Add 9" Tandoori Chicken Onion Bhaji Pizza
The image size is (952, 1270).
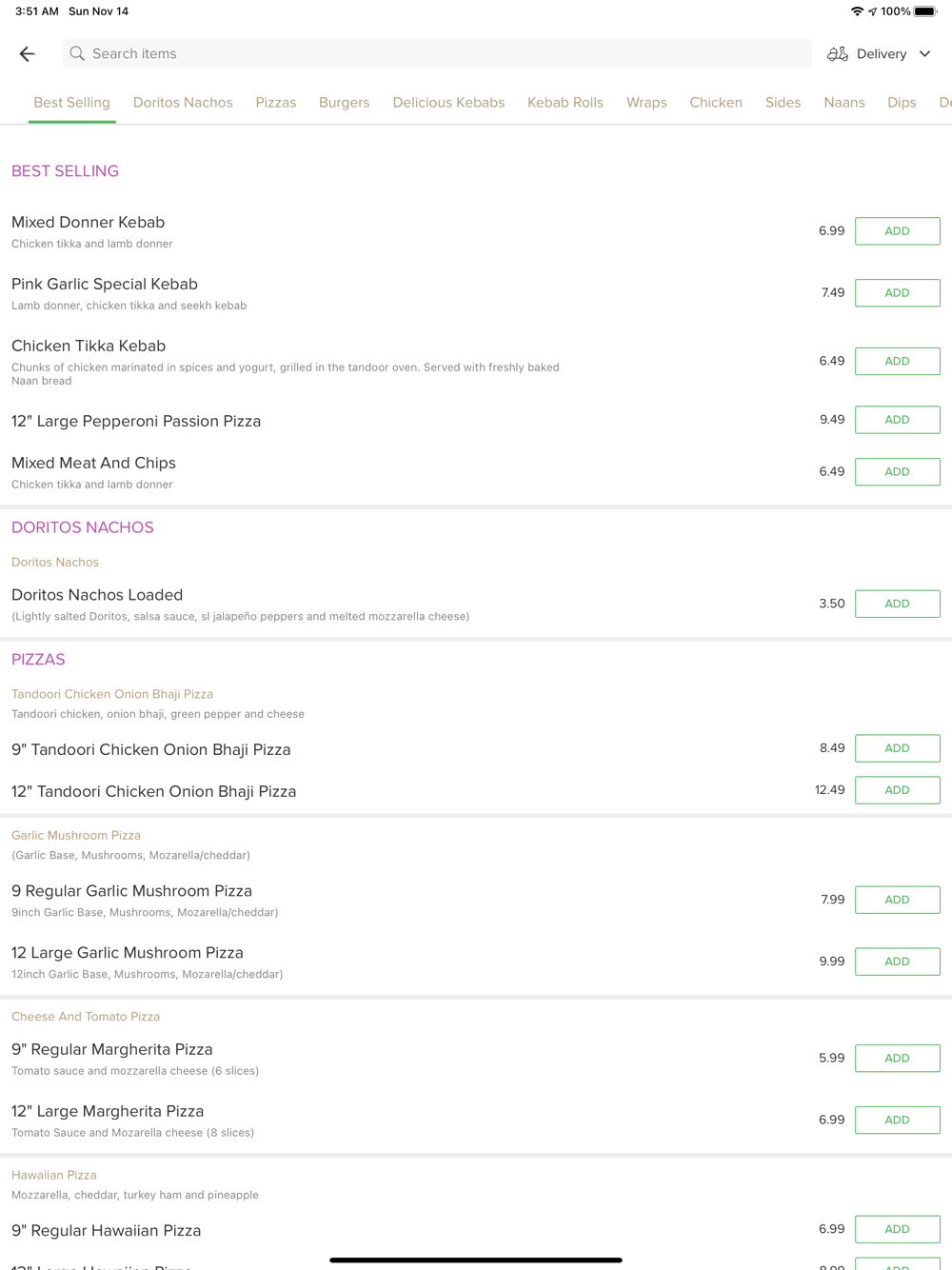pos(897,748)
